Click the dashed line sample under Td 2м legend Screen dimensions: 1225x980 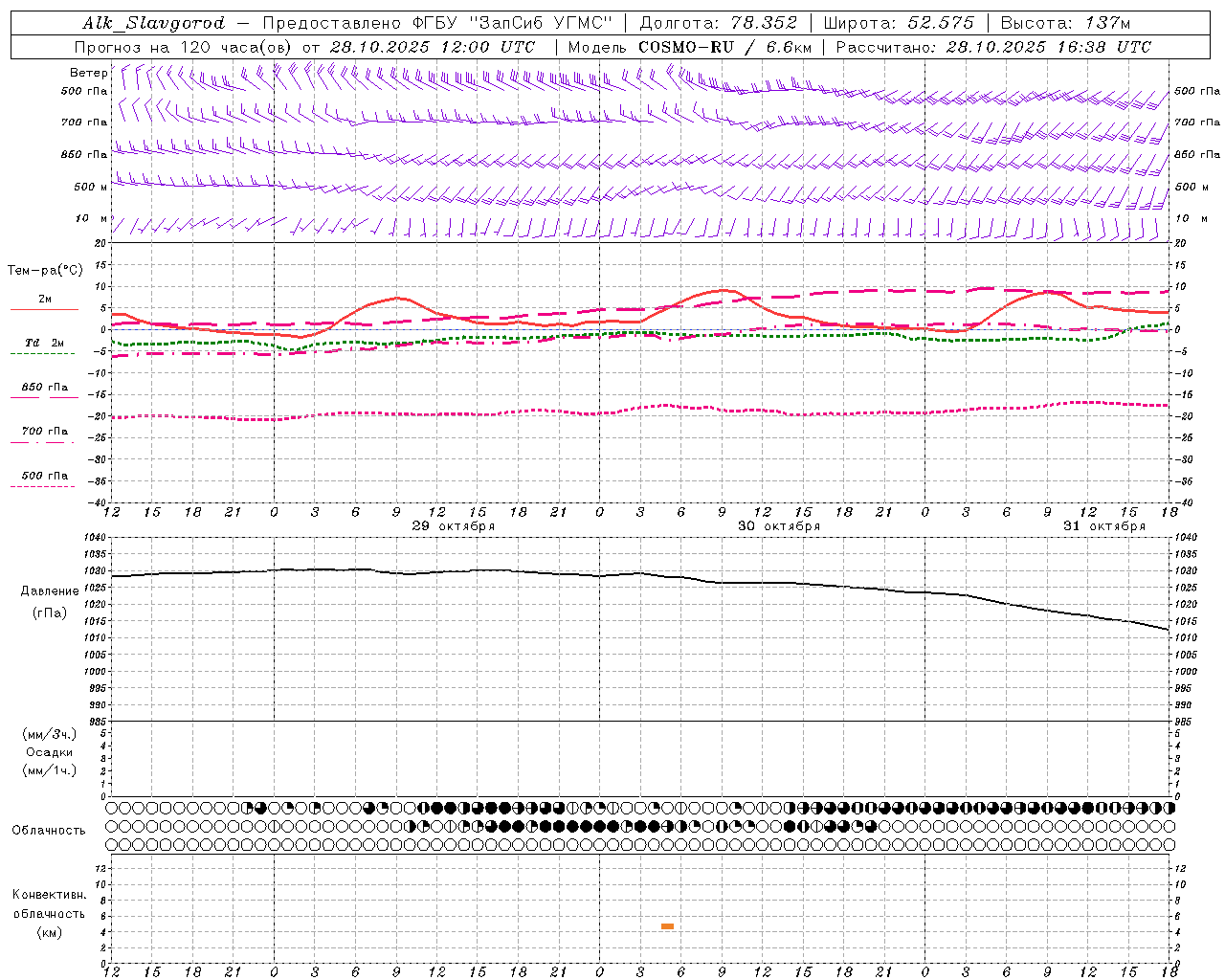(42, 354)
